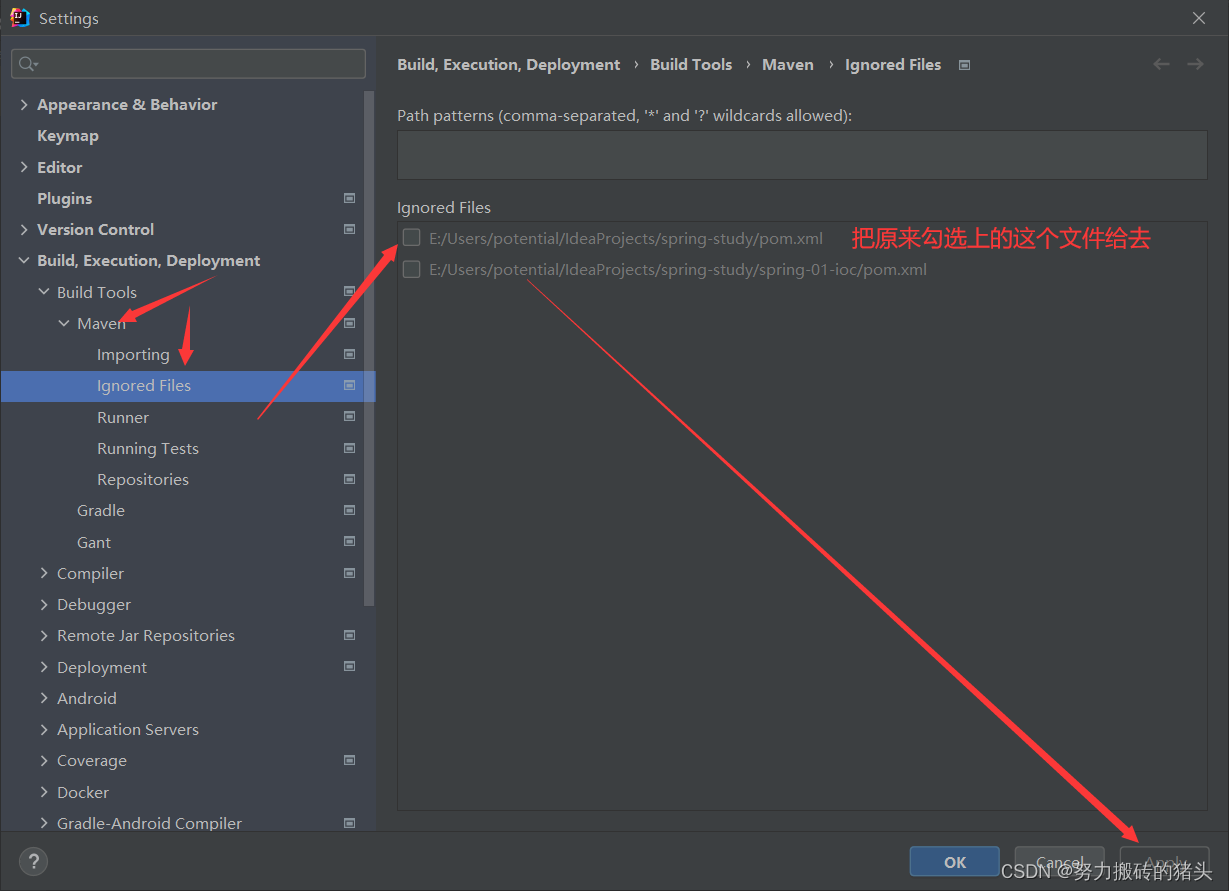Click project-level icon on Gradle-Android Compiler row
This screenshot has width=1229, height=891.
(349, 823)
